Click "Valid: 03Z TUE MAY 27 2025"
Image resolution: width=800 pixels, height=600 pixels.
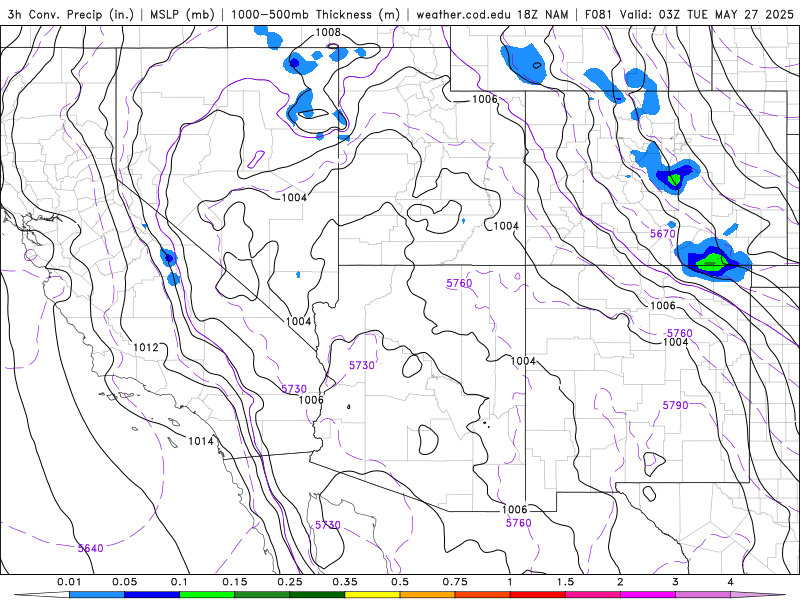(x=707, y=14)
